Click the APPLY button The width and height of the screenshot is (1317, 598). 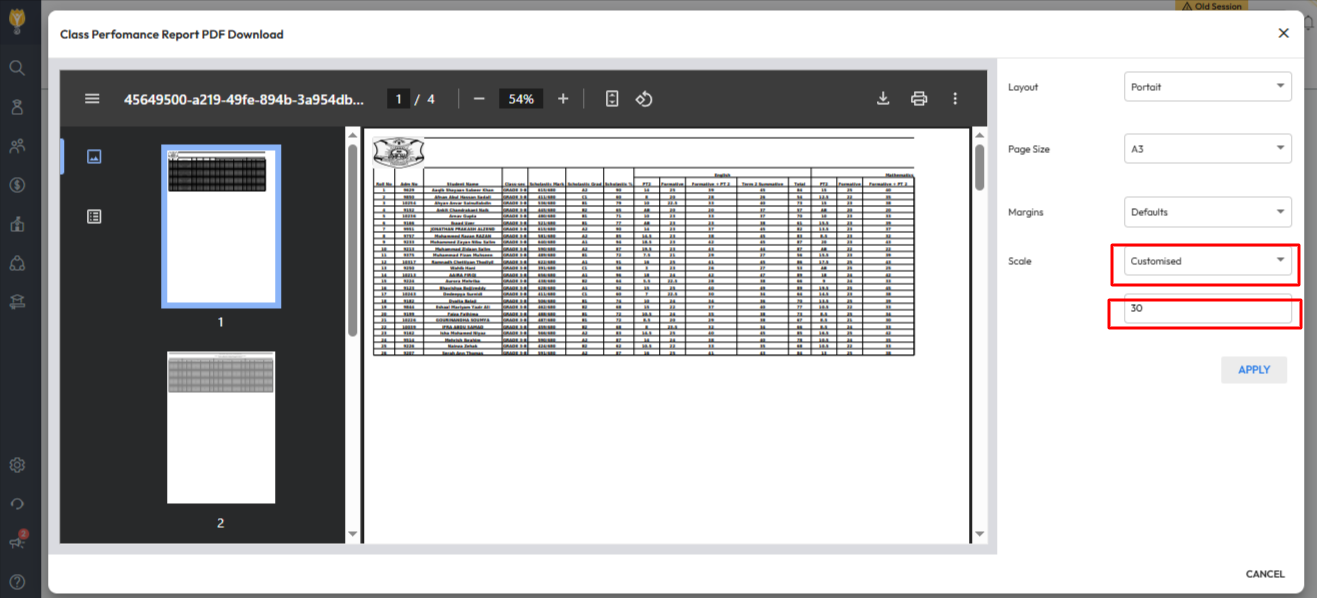coord(1253,370)
